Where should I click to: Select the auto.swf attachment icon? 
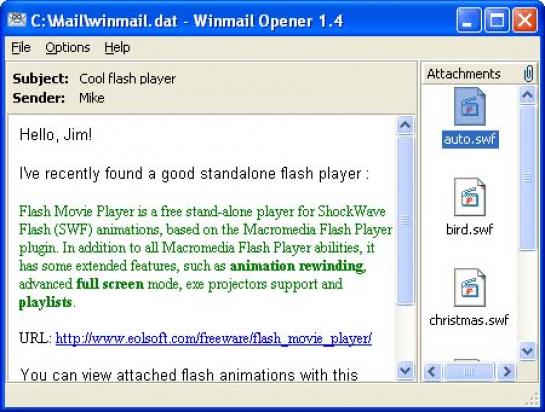point(470,106)
